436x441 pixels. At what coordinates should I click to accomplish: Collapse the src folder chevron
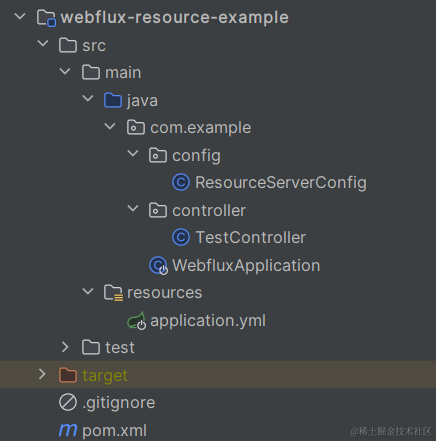[43, 43]
